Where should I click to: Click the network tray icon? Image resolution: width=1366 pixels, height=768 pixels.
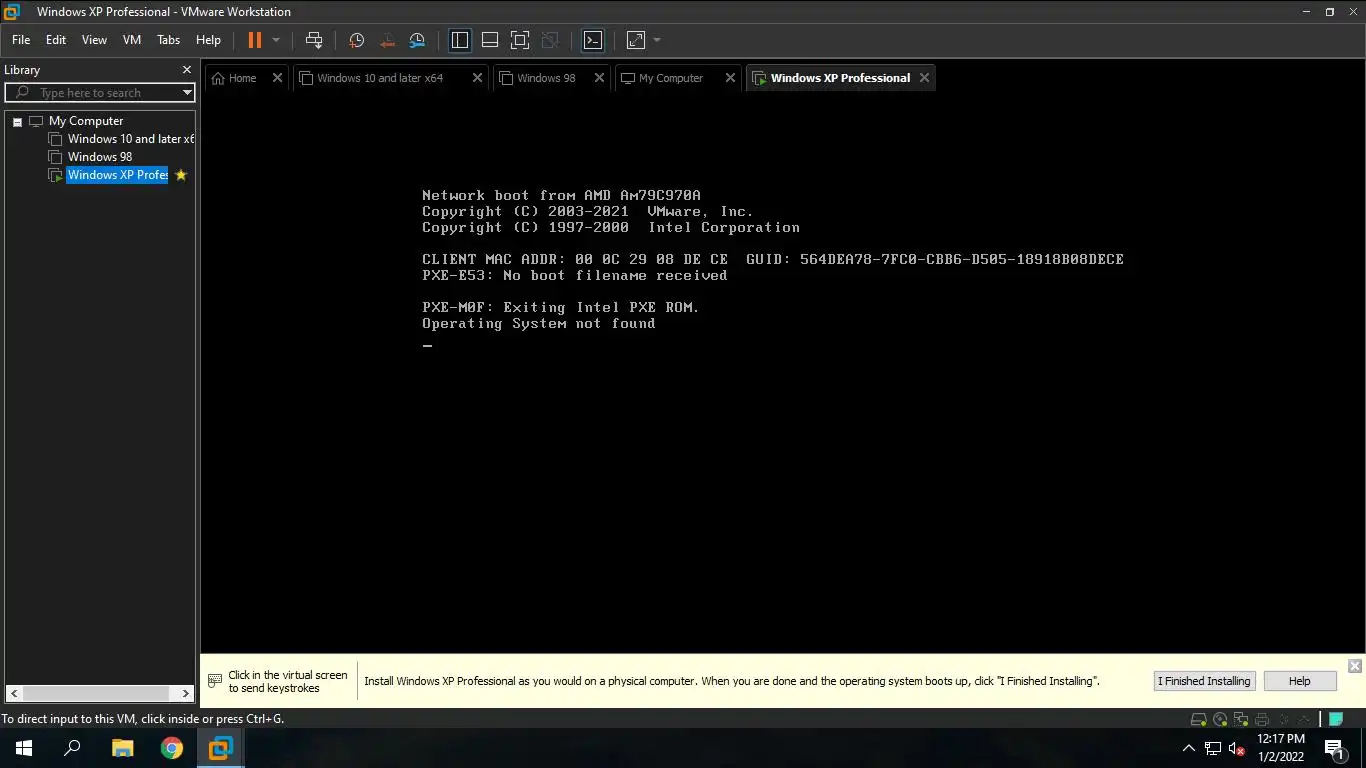(x=1213, y=748)
